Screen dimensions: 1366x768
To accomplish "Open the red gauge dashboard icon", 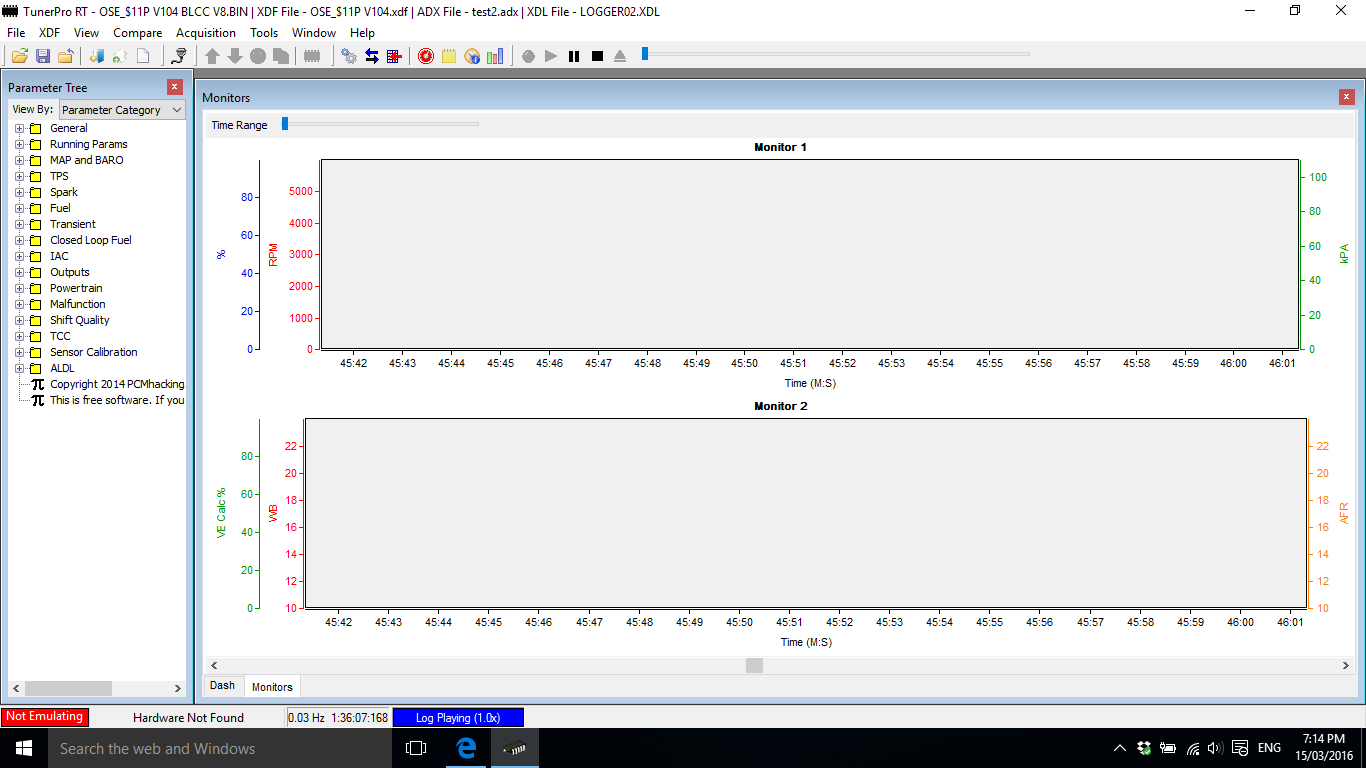I will click(426, 56).
